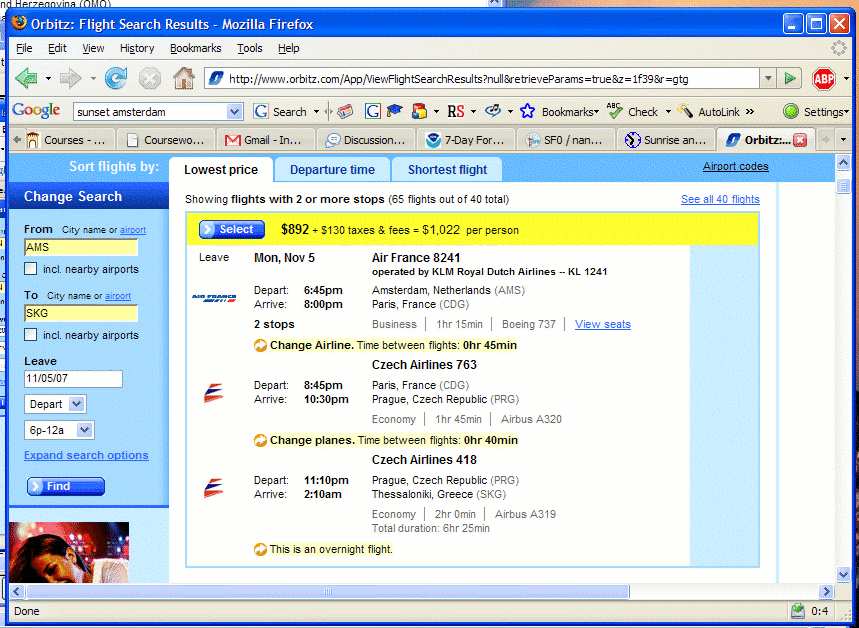Viewport: 859px width, 628px height.
Task: Click the Change planes orange arrow icon
Action: pyautogui.click(x=260, y=441)
